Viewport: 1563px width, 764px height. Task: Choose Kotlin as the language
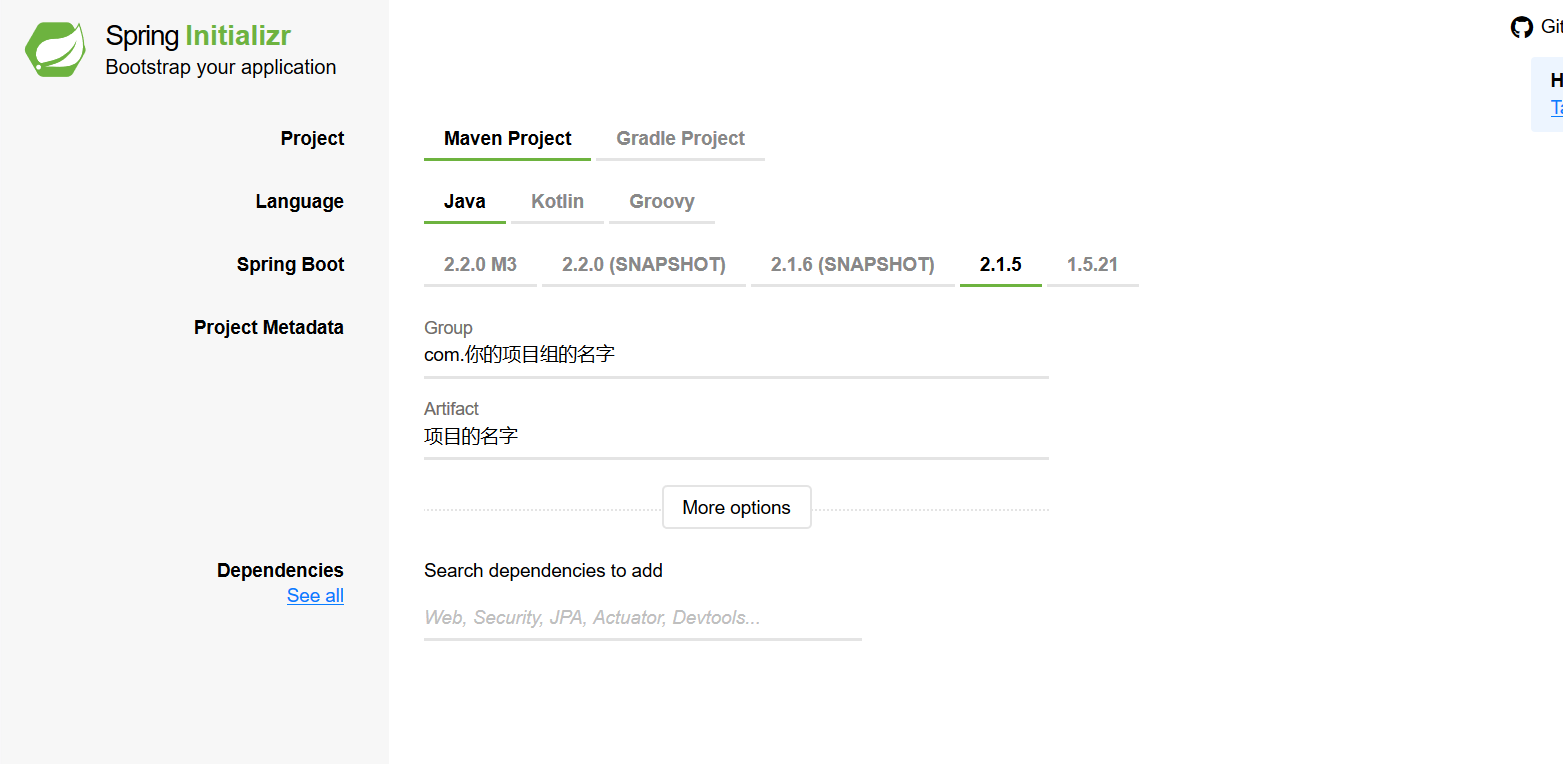pyautogui.click(x=557, y=202)
